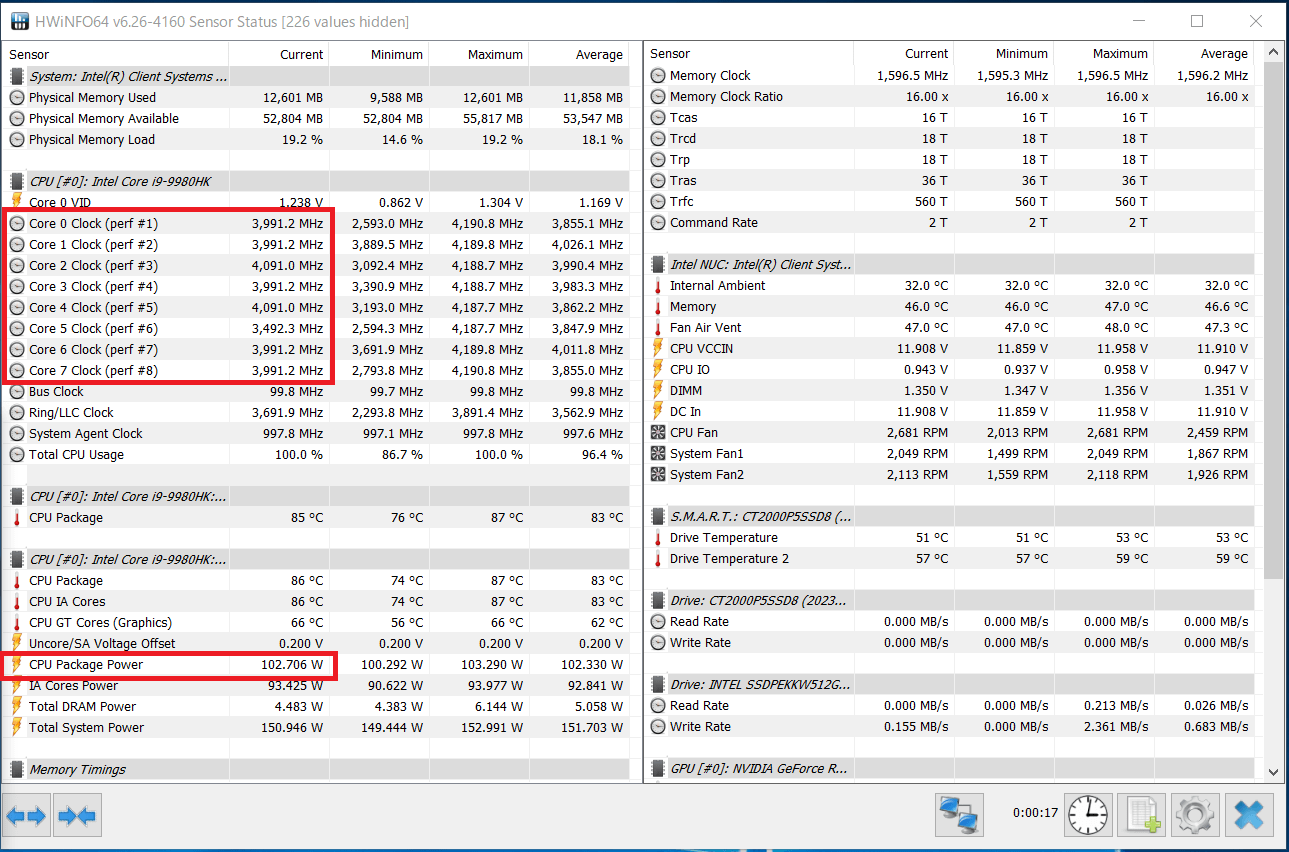Click the right panel scrollbar up arrow

[x=1273, y=52]
